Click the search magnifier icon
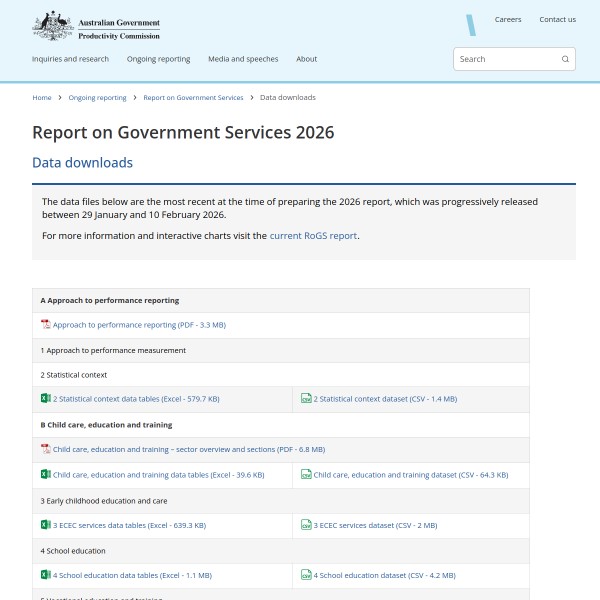 pos(565,59)
